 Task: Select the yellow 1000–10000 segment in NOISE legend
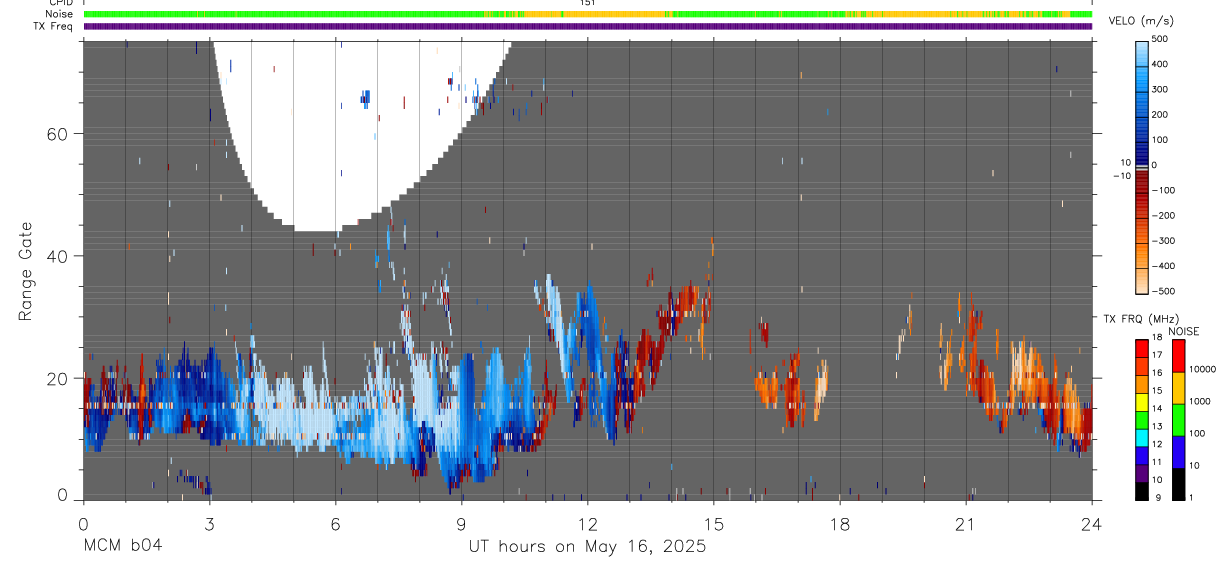click(x=1177, y=387)
